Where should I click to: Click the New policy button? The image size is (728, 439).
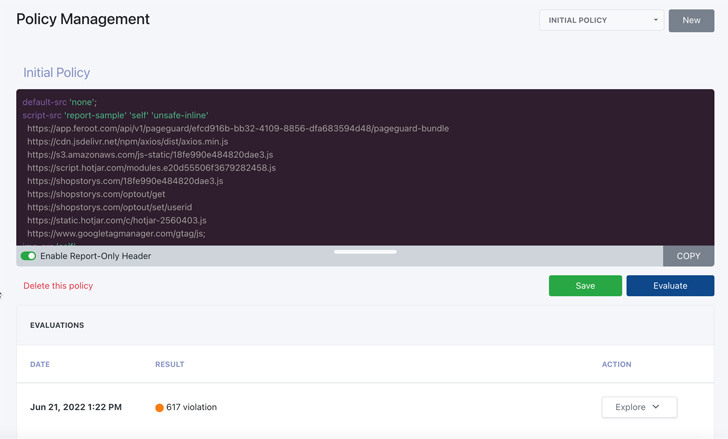pos(691,20)
